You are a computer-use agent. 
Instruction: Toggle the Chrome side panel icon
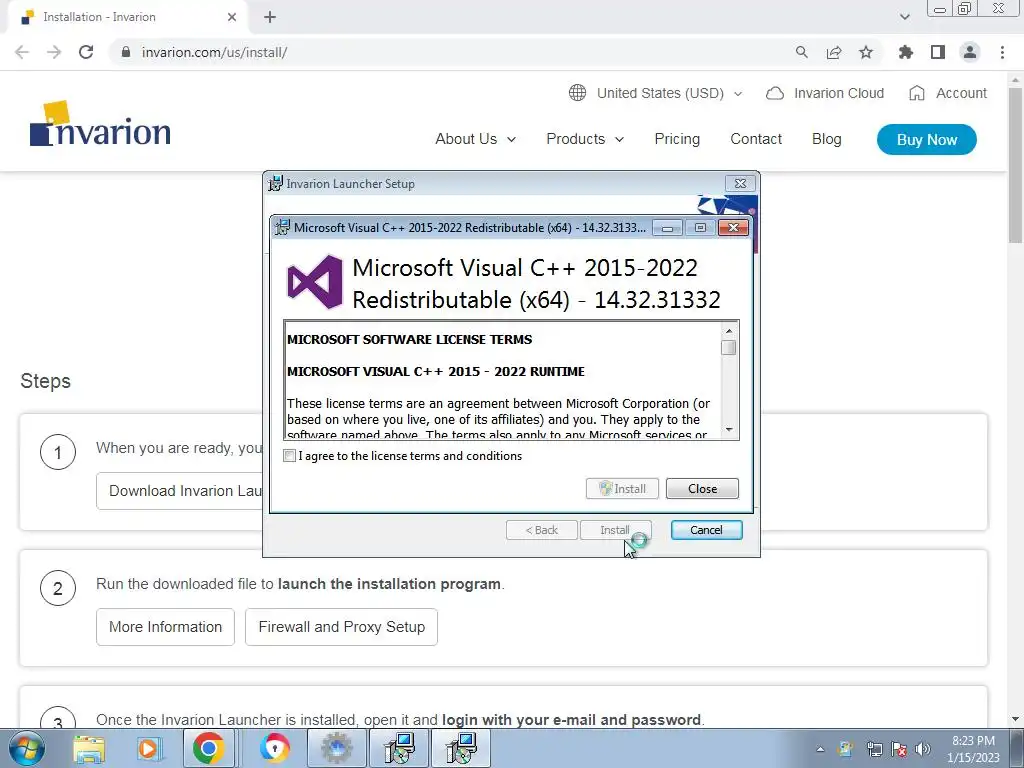coord(938,52)
